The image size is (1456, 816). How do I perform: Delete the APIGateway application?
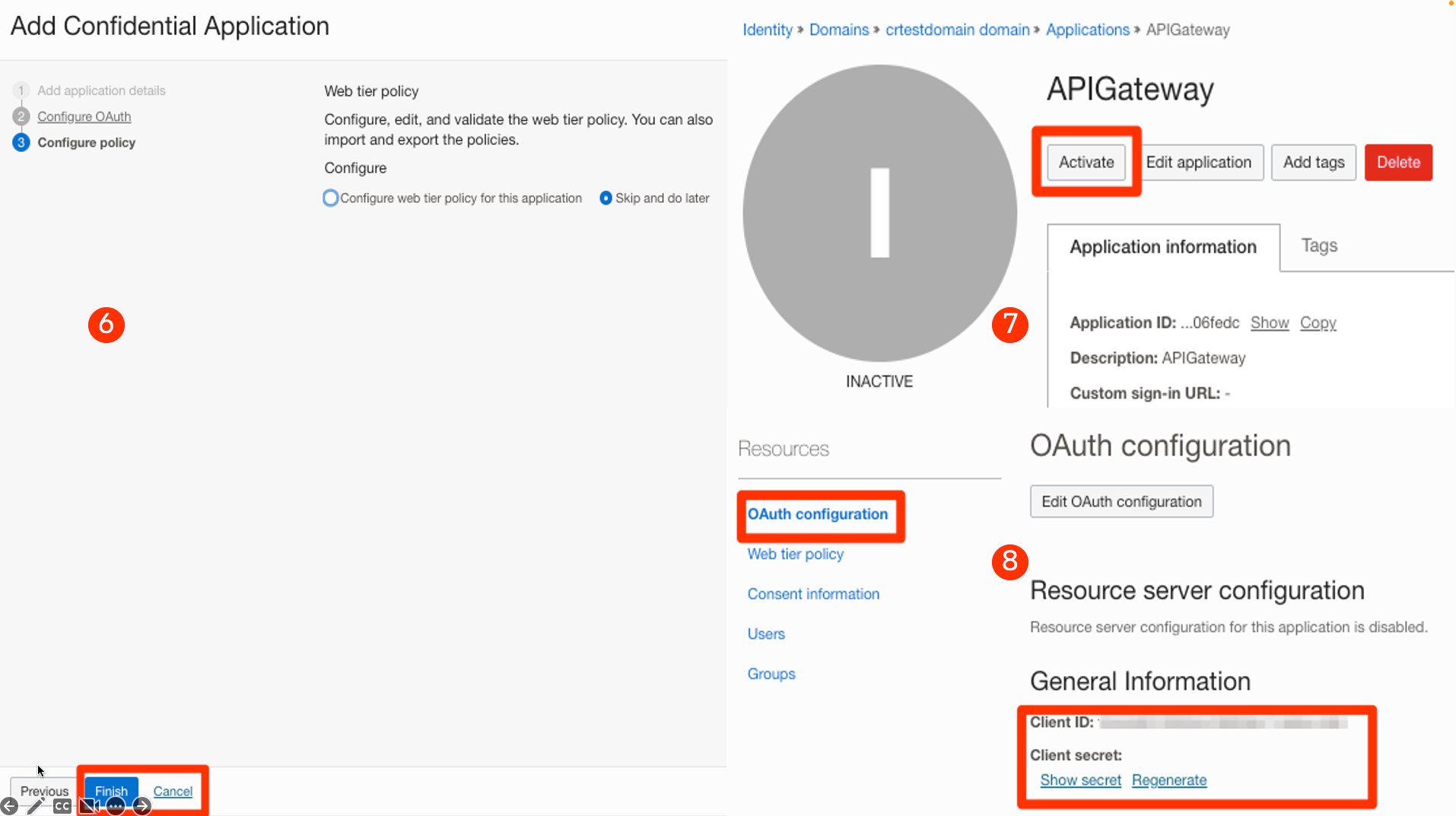point(1398,162)
